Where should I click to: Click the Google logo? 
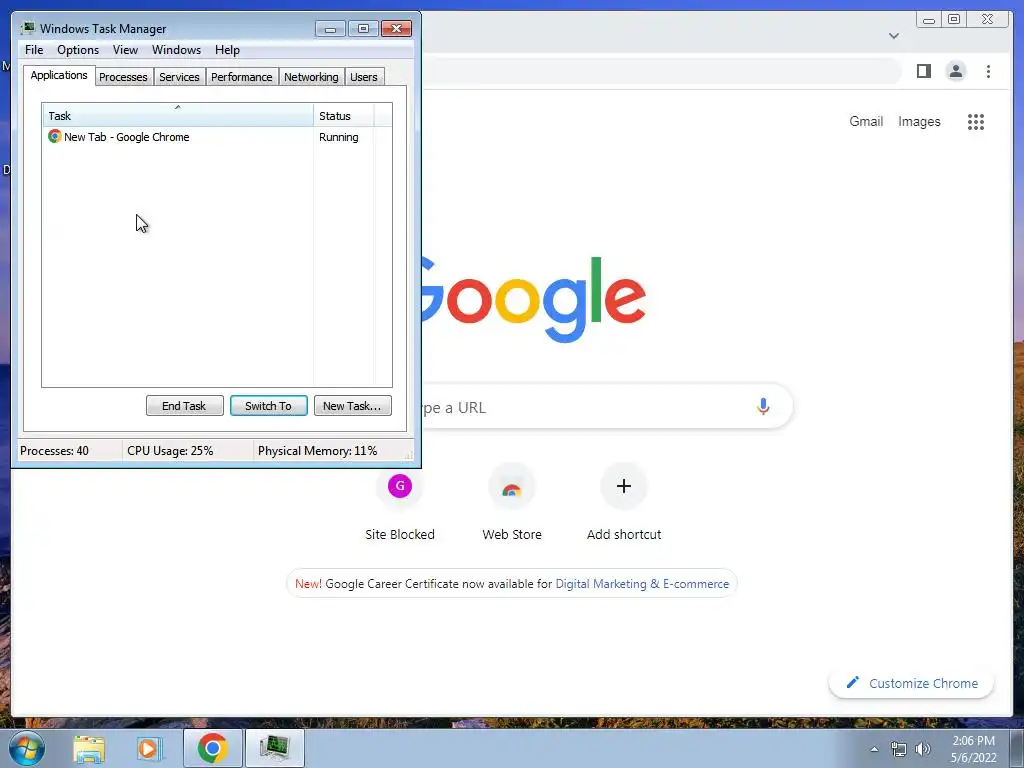pyautogui.click(x=534, y=300)
